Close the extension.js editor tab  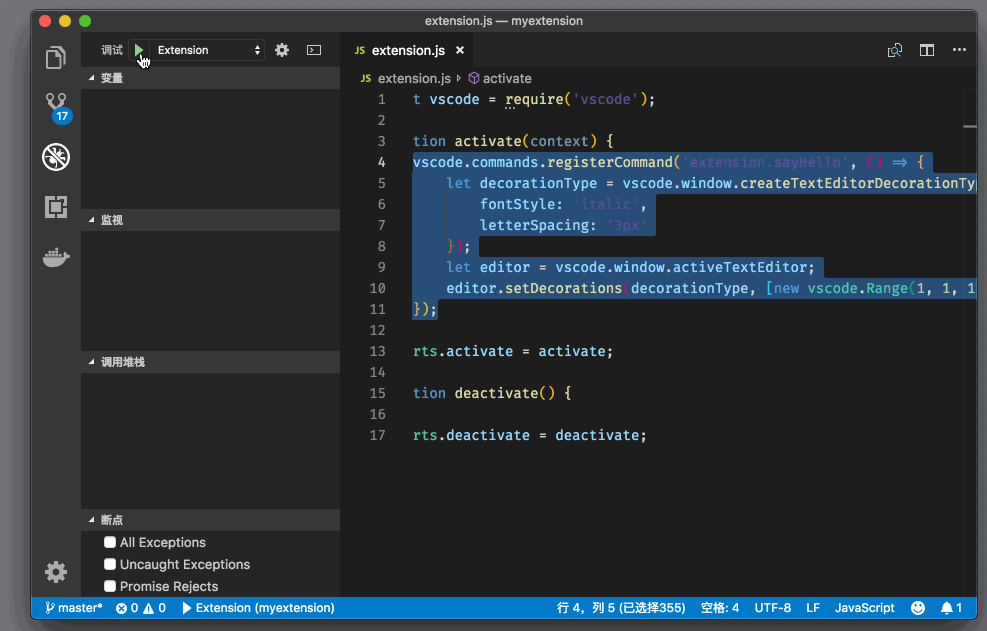(x=460, y=50)
